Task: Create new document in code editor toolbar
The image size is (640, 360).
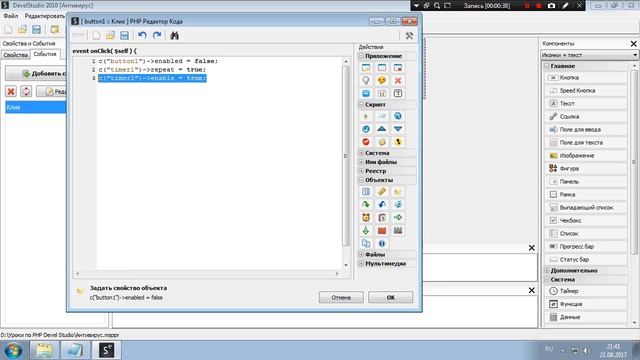Action: [96, 36]
